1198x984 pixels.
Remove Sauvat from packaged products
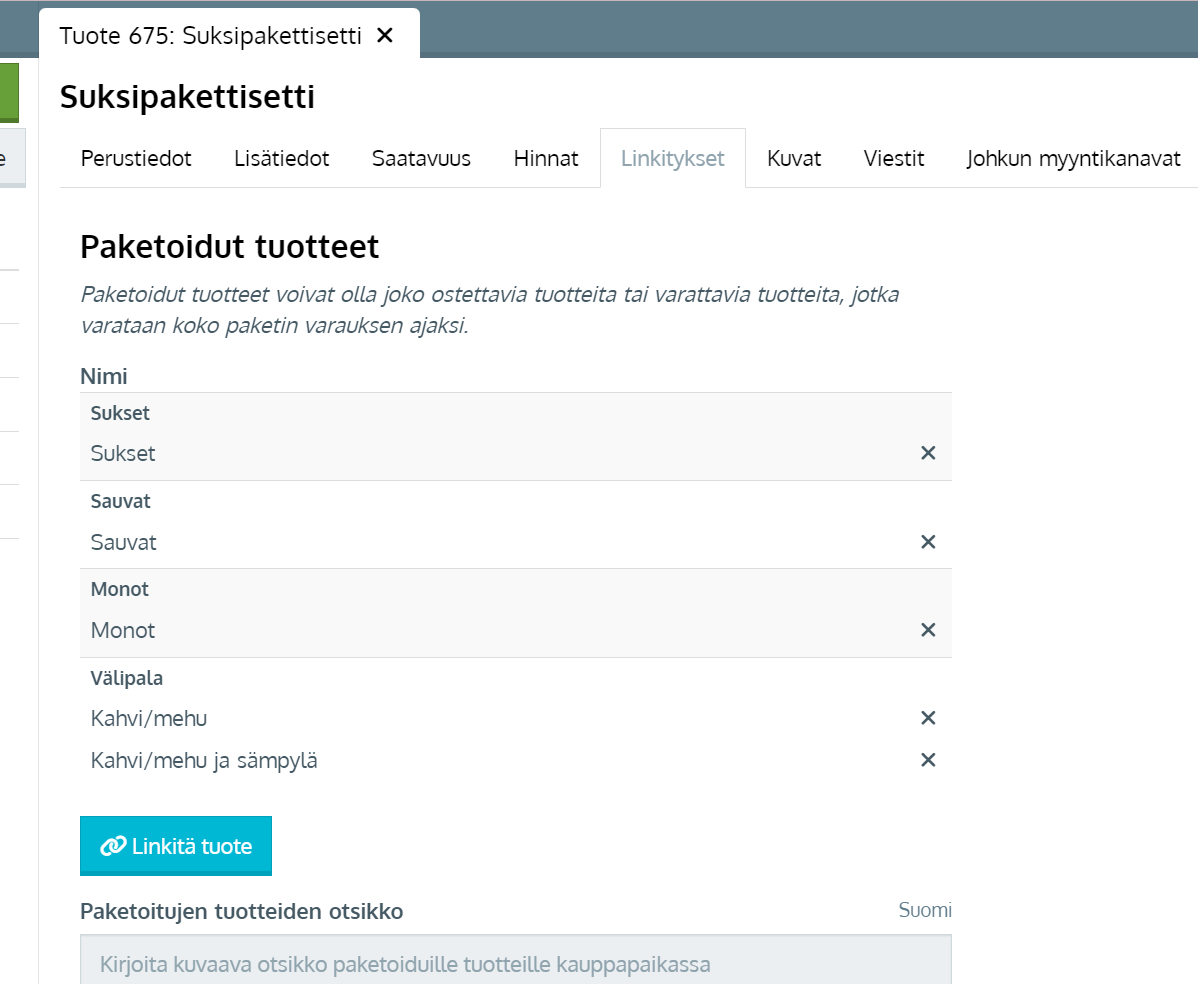point(927,542)
